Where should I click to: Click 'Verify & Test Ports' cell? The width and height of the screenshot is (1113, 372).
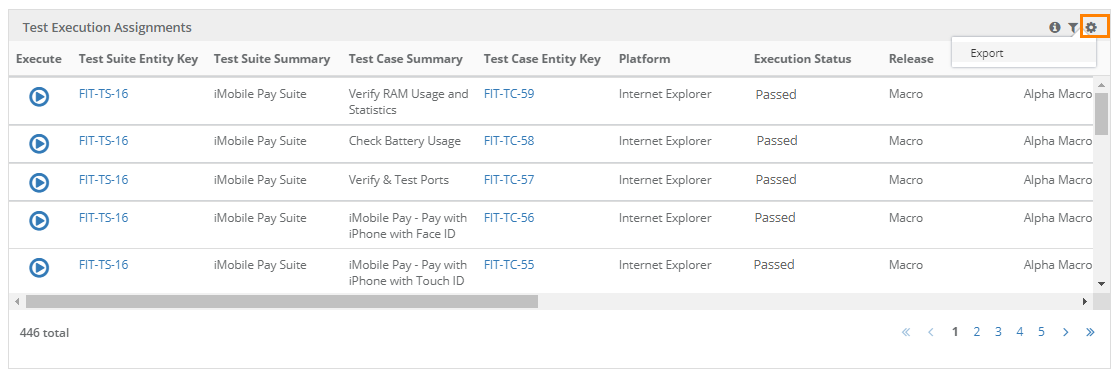(x=399, y=180)
